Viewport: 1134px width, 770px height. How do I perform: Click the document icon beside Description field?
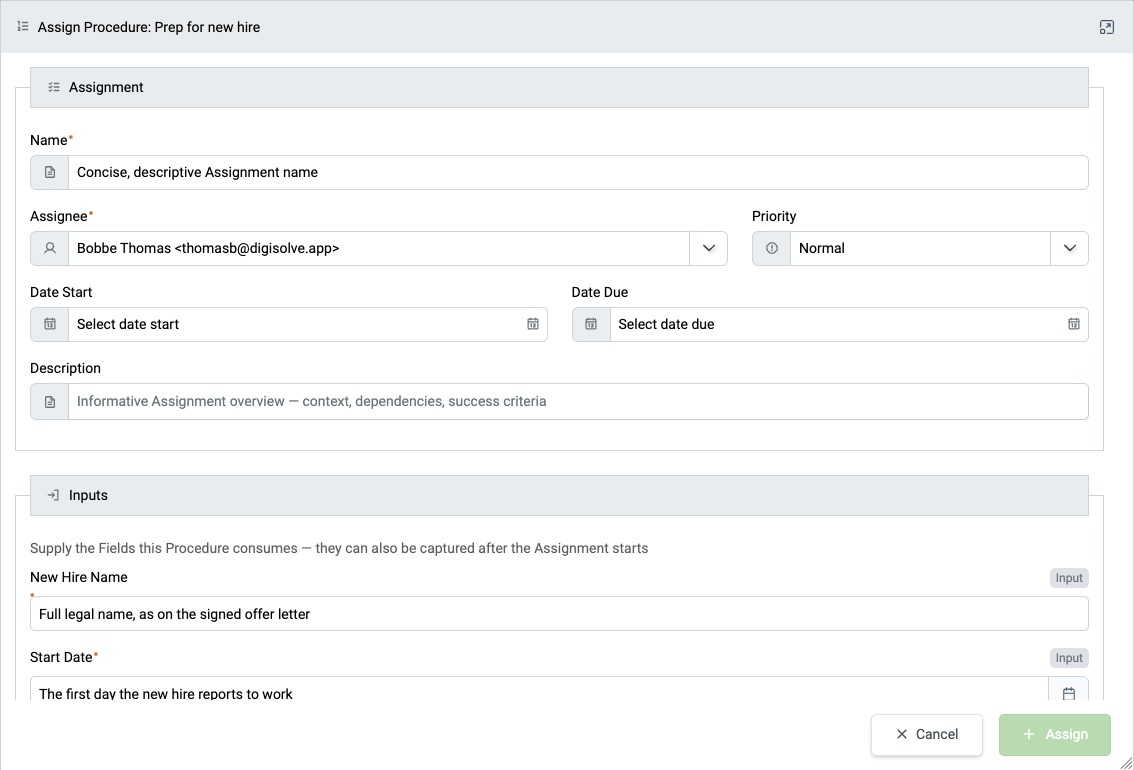50,402
